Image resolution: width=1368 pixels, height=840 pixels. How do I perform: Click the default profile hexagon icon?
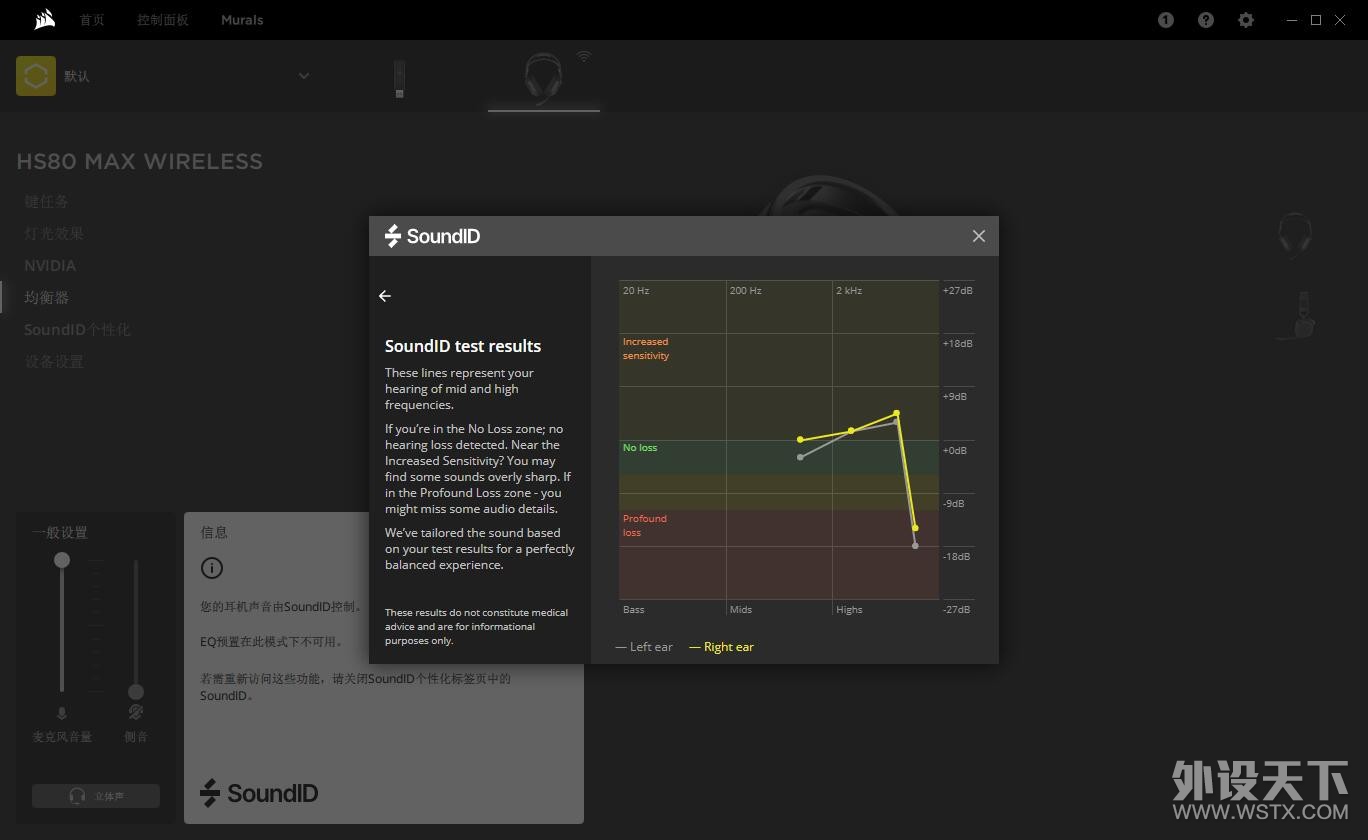[36, 76]
